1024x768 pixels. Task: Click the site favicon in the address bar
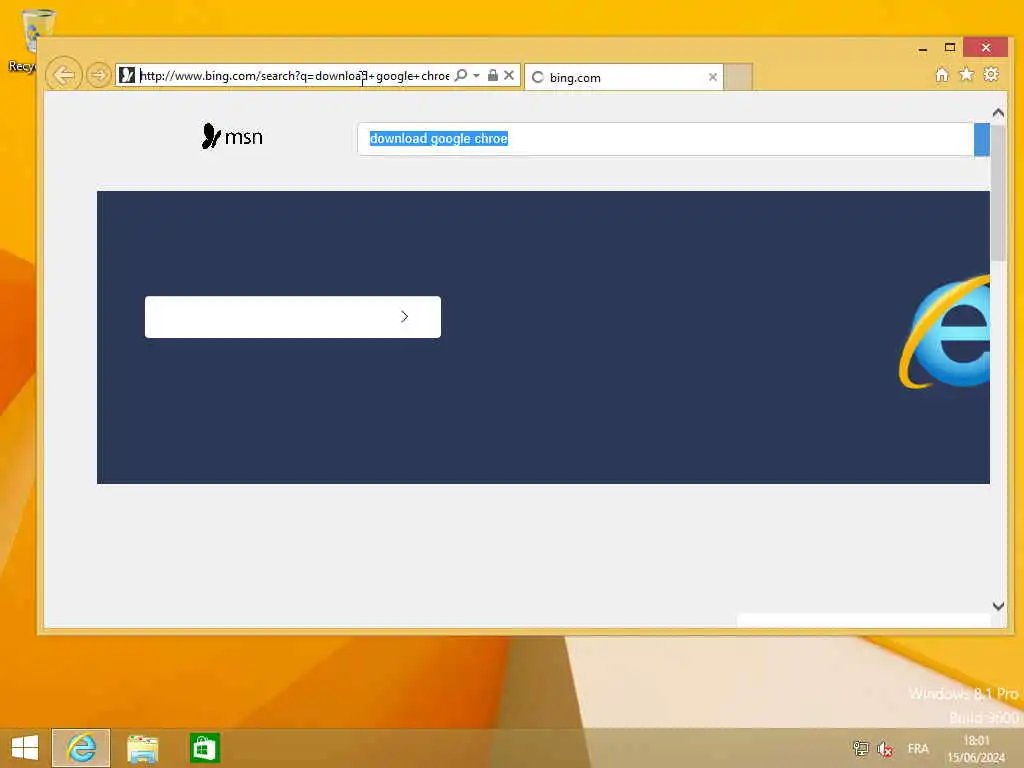point(127,75)
